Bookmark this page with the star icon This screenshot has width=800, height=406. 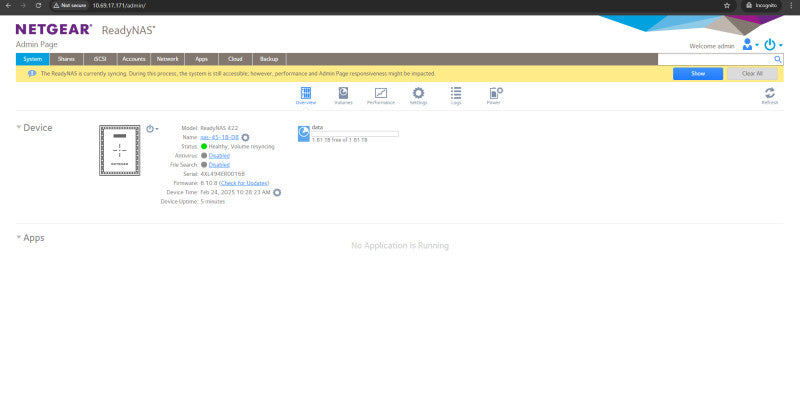pos(727,5)
